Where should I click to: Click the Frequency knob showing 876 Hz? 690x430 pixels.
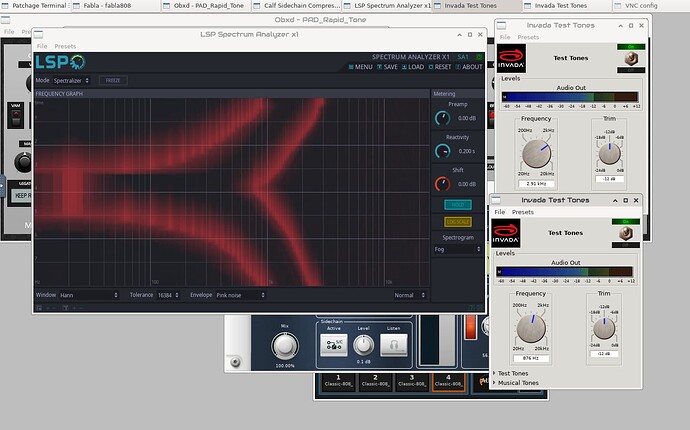(531, 329)
